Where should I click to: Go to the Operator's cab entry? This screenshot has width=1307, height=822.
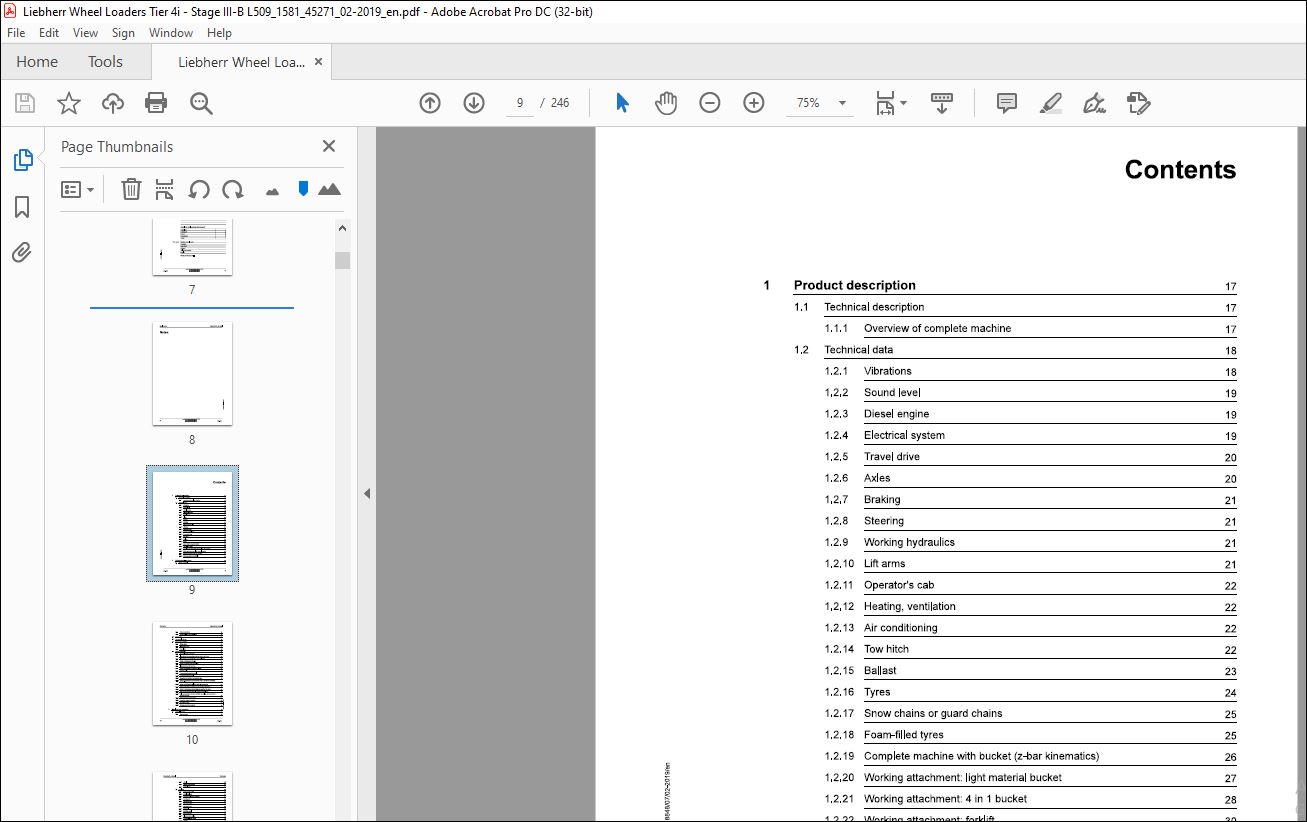899,585
